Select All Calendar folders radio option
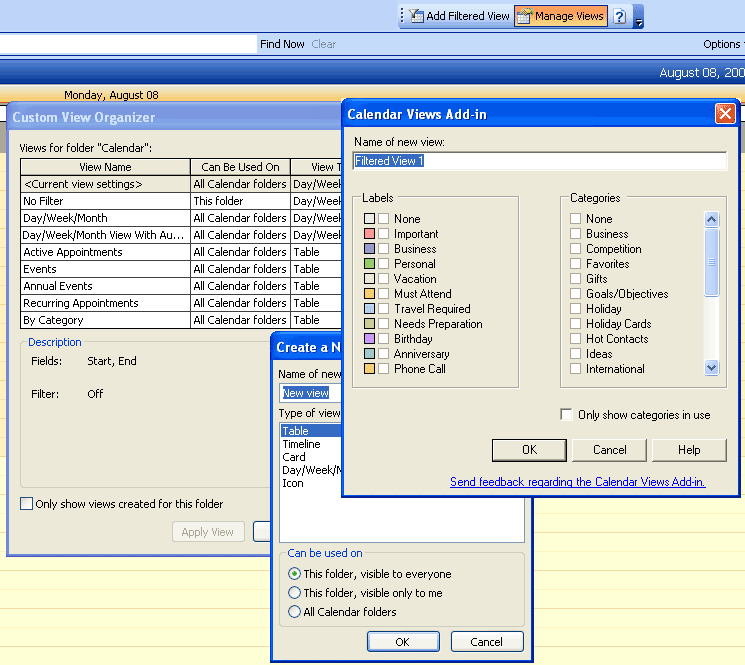The image size is (745, 665). pyautogui.click(x=294, y=612)
